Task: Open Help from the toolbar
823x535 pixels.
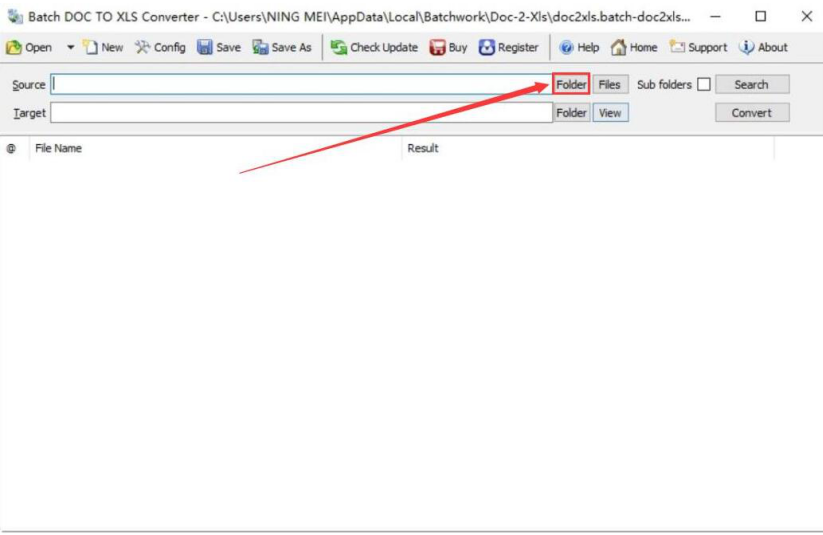Action: coord(579,47)
